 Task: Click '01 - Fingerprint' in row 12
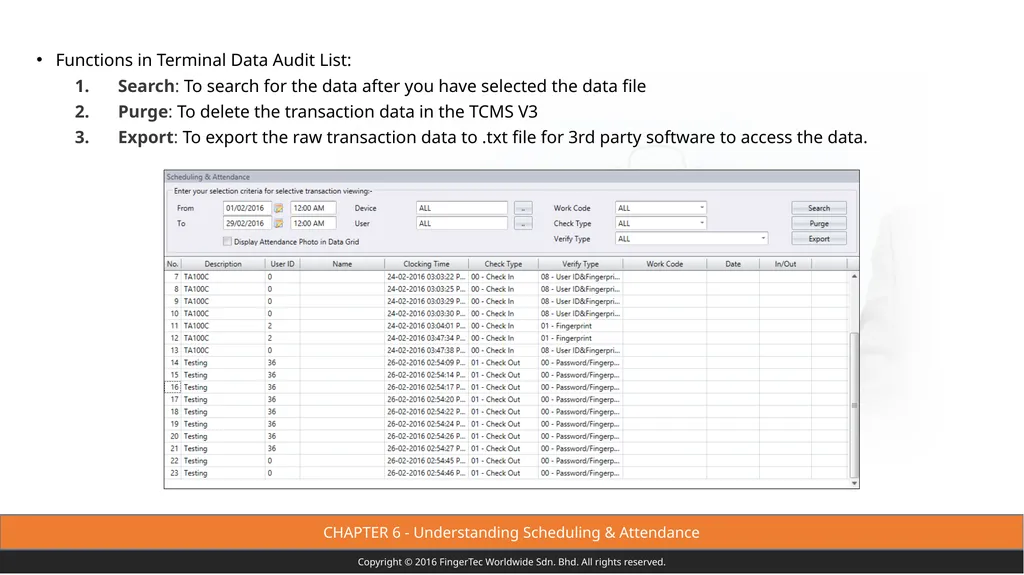(x=566, y=338)
